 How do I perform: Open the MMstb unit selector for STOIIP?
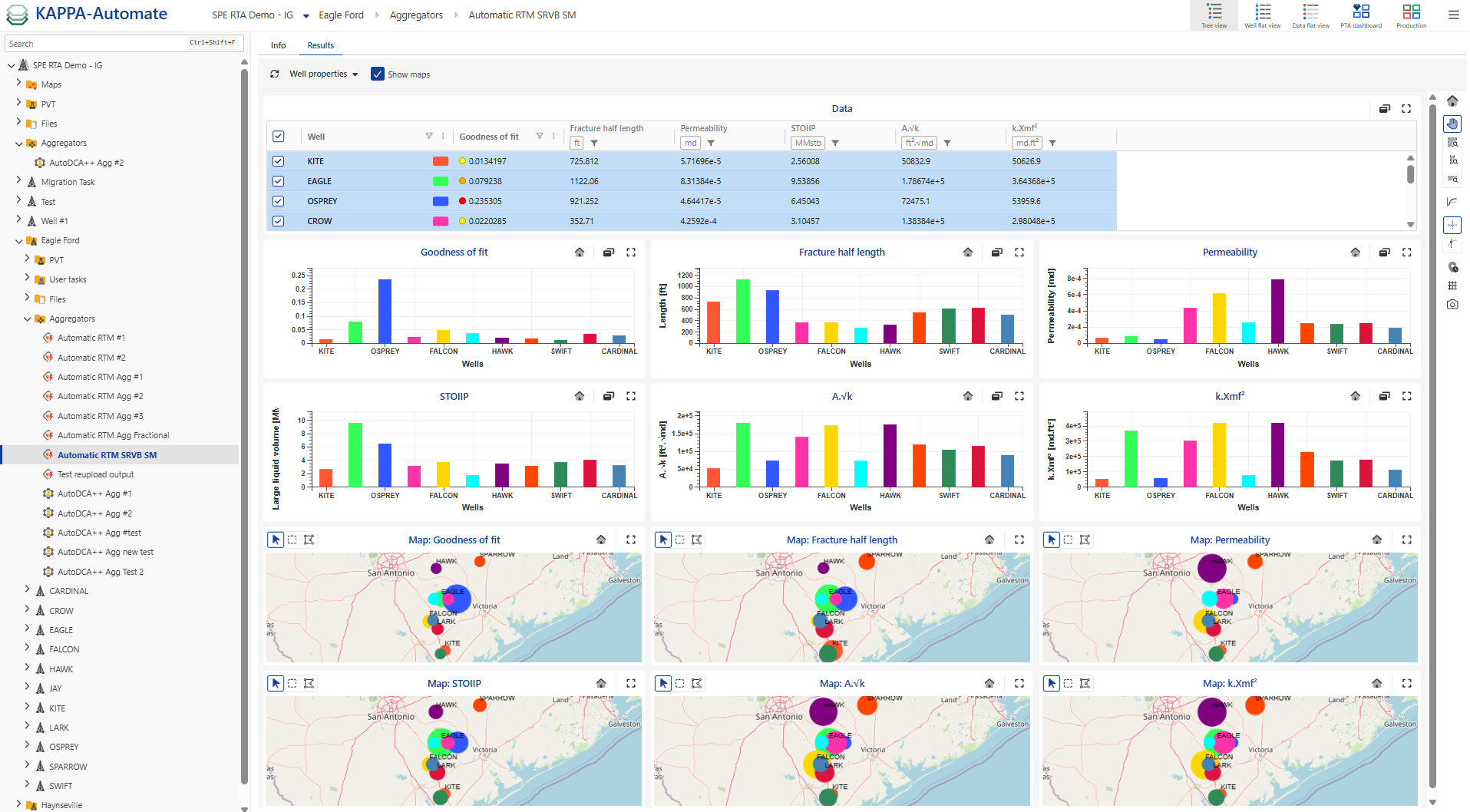[x=808, y=144]
